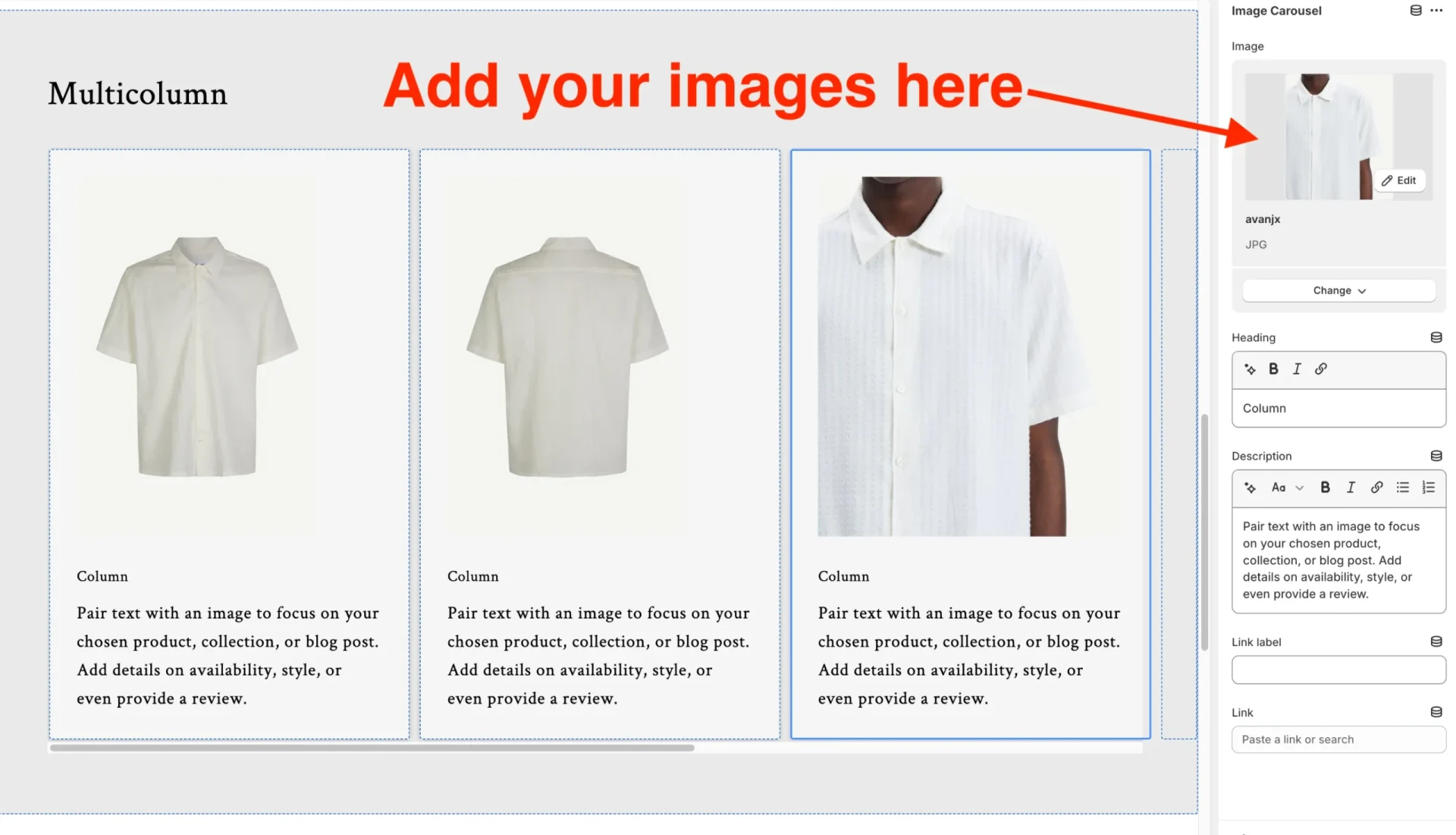Bold the Heading text using the B icon
Viewport: 1456px width, 835px height.
point(1273,369)
